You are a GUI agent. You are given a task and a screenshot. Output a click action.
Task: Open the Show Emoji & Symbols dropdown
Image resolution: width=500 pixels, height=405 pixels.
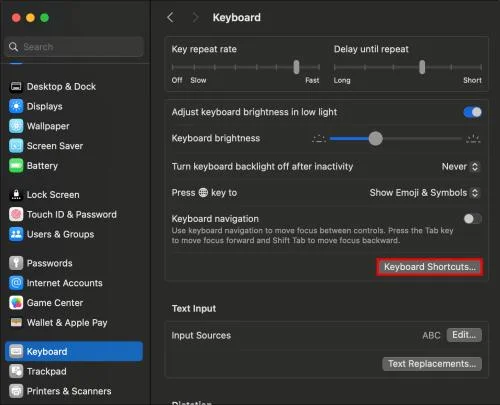tap(424, 193)
